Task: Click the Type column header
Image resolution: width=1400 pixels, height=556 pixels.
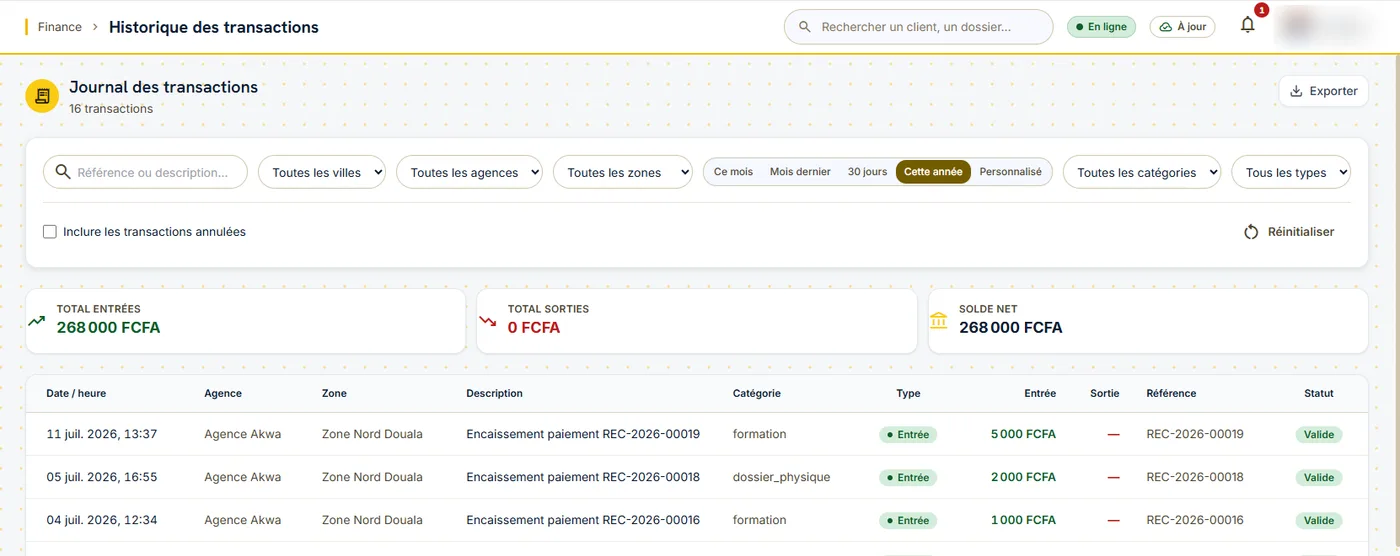Action: click(x=908, y=394)
